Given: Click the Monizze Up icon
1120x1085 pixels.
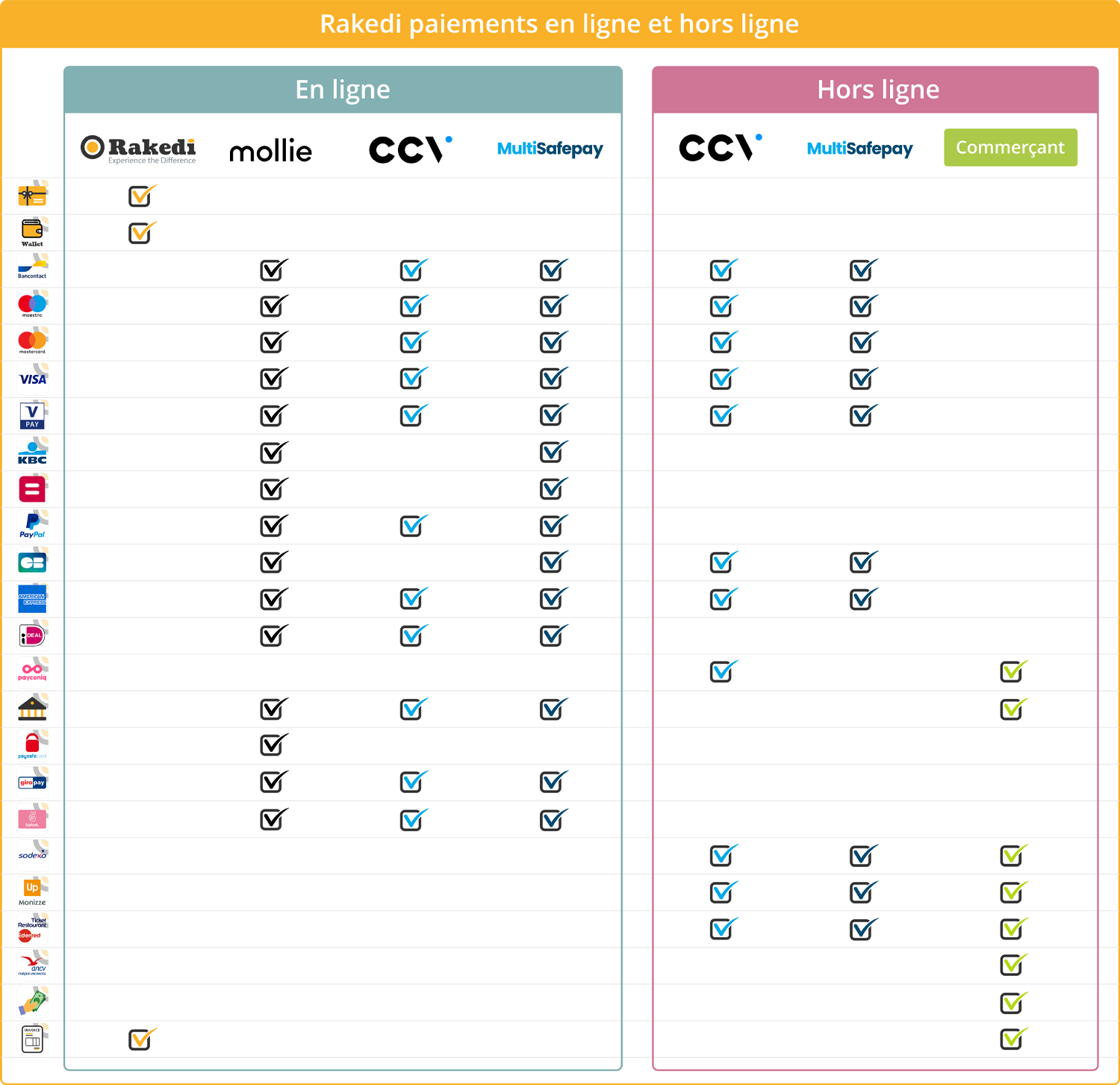Looking at the screenshot, I should pyautogui.click(x=31, y=890).
